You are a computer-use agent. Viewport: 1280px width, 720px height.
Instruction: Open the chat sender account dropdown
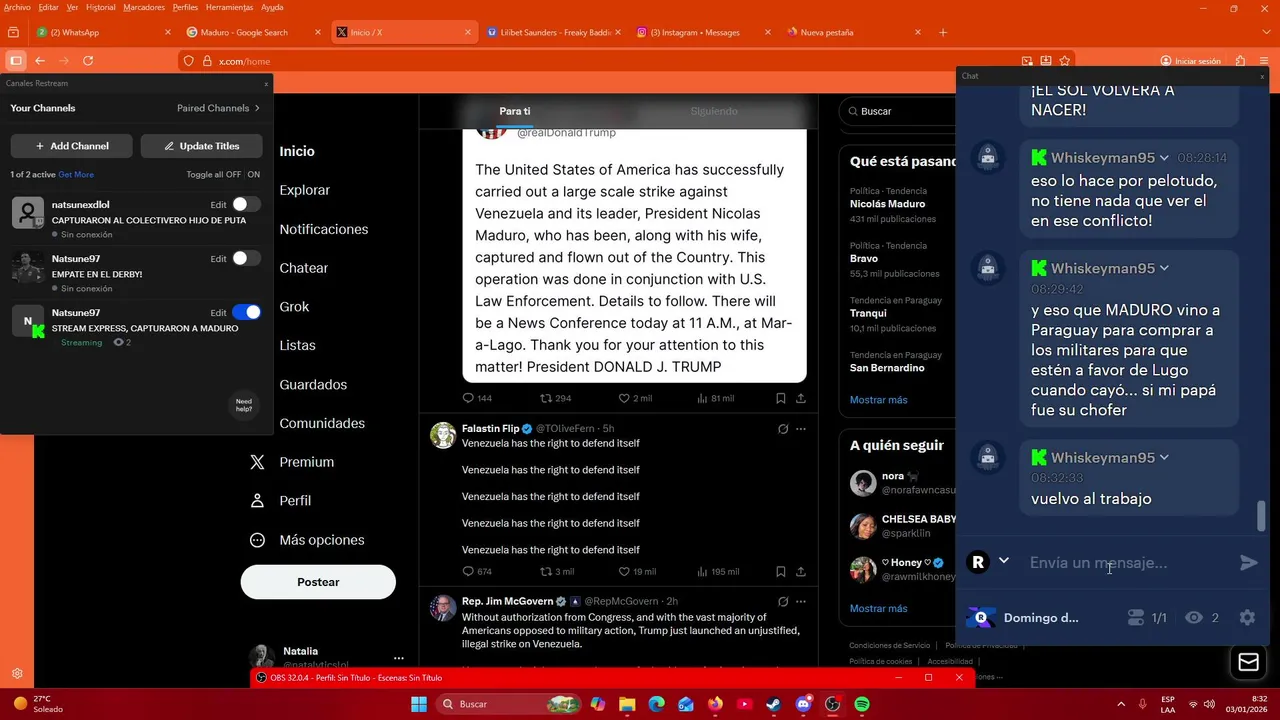tap(1004, 561)
